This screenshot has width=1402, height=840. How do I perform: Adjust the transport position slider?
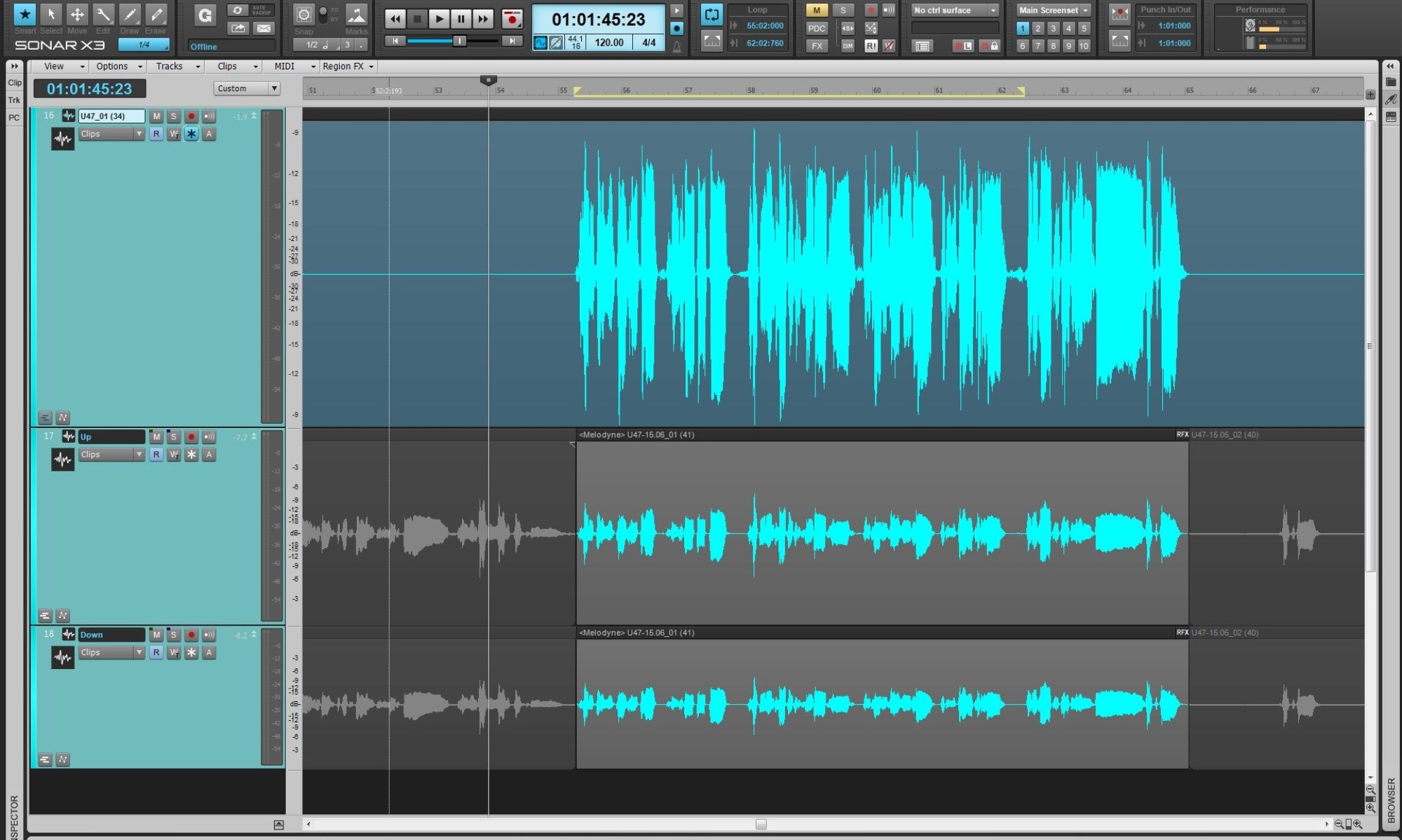tap(460, 41)
